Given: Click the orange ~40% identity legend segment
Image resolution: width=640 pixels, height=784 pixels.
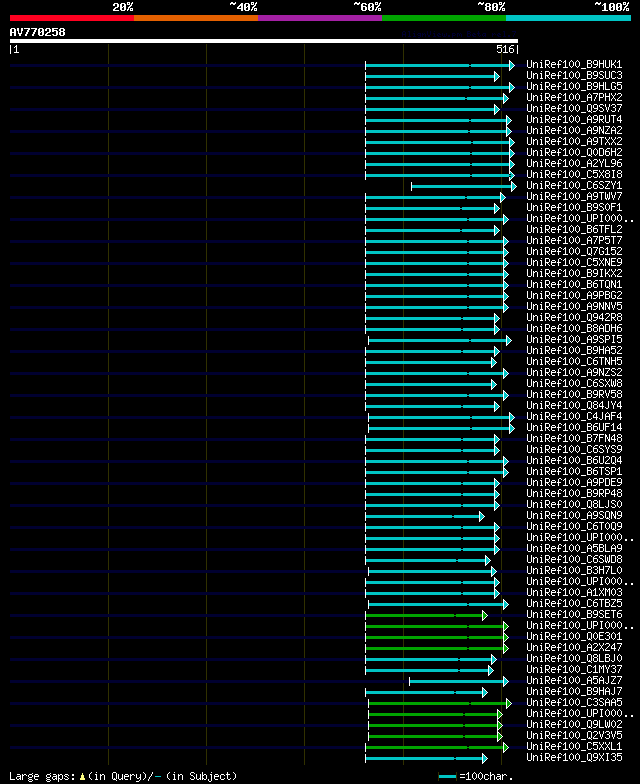Looking at the screenshot, I should (x=196, y=18).
